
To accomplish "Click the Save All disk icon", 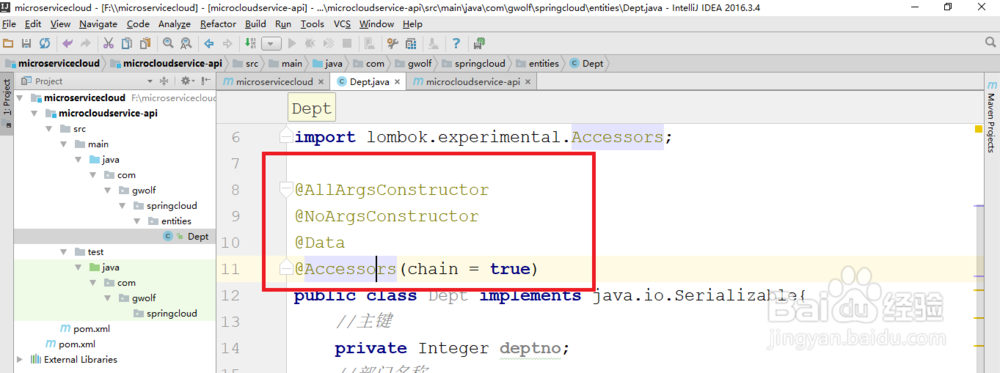I will coord(26,43).
